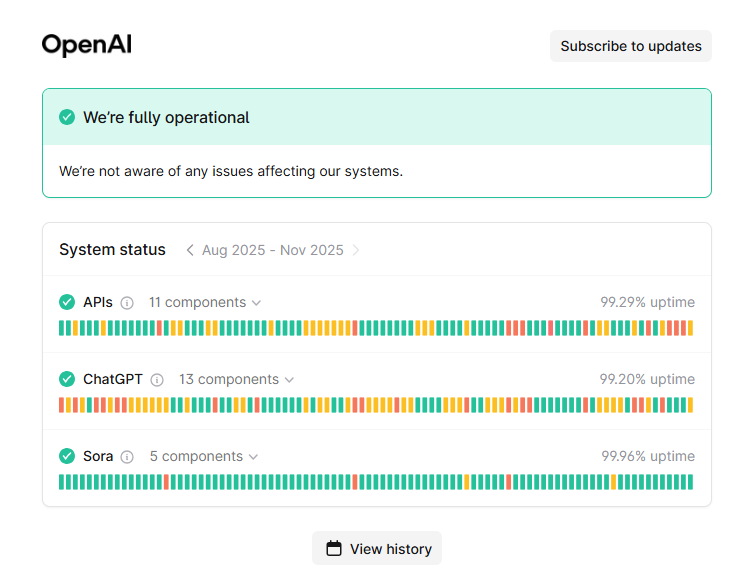Click the green check icon beside fully operational

pos(67,117)
